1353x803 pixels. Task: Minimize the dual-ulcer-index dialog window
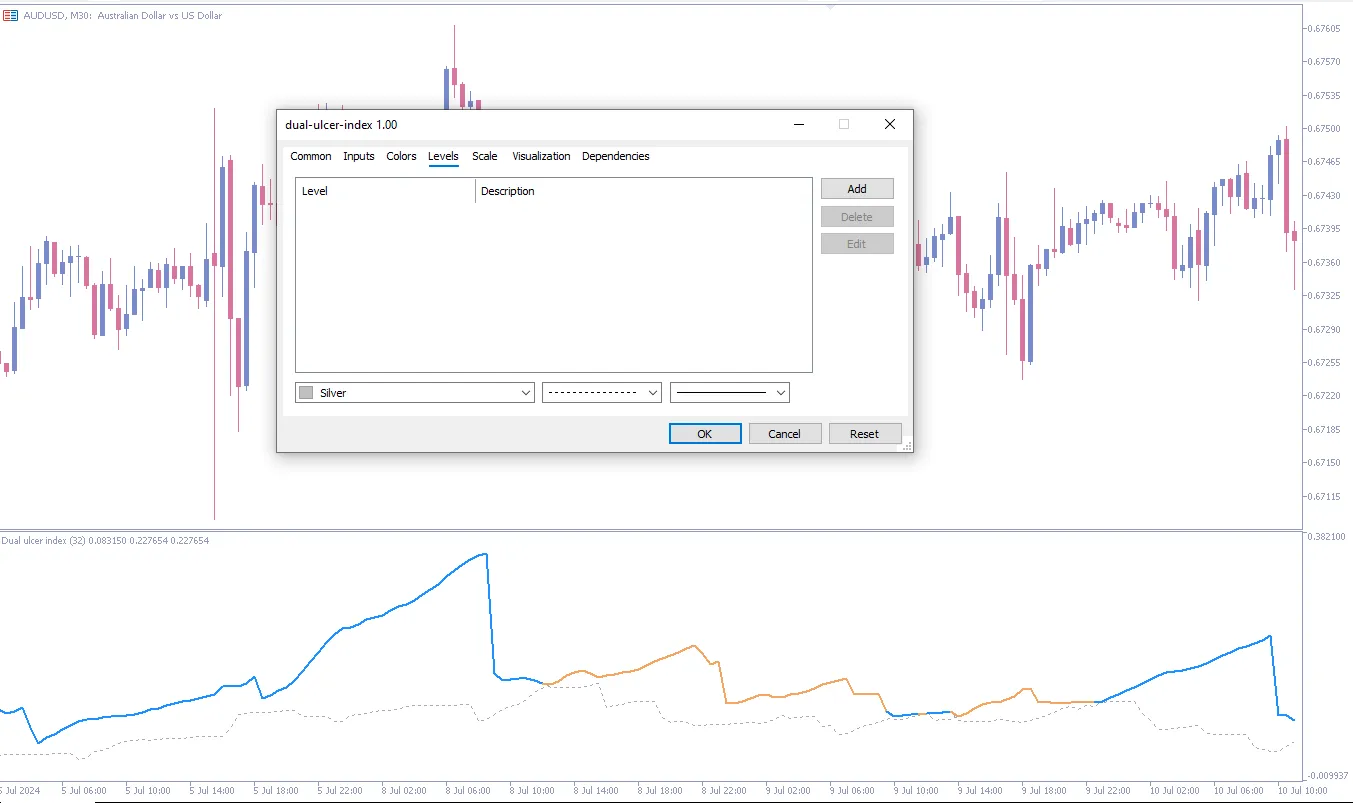coord(799,124)
